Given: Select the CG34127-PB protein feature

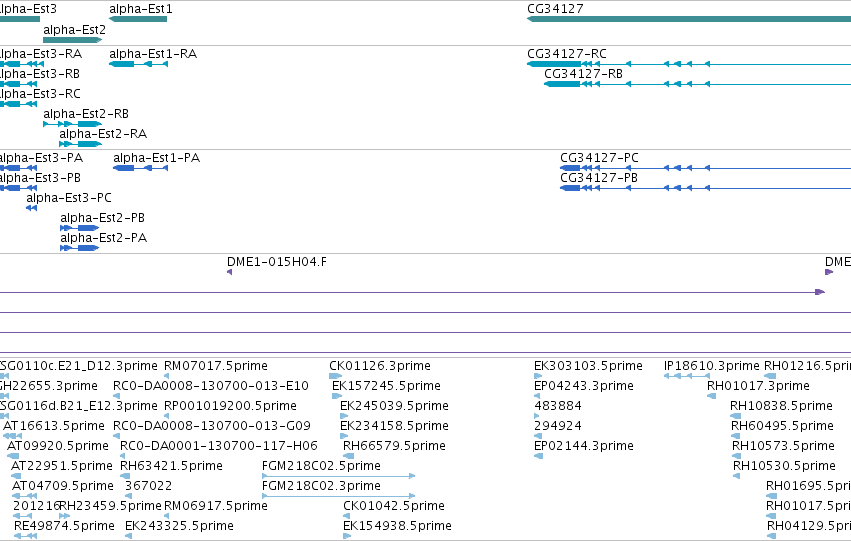Looking at the screenshot, I should click(x=706, y=188).
